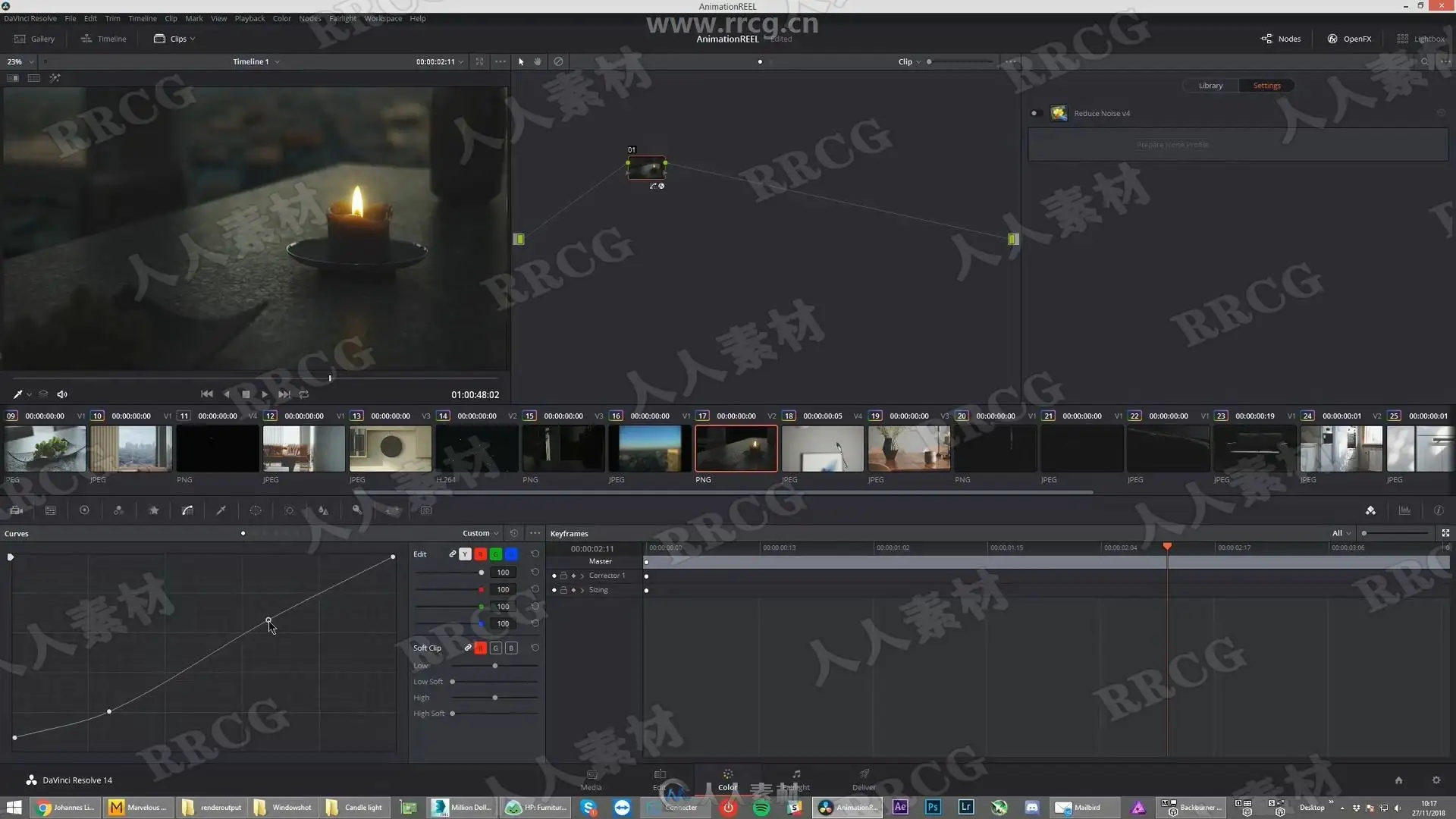Open the Timeline 1 name dropdown
The width and height of the screenshot is (1456, 819).
(256, 61)
